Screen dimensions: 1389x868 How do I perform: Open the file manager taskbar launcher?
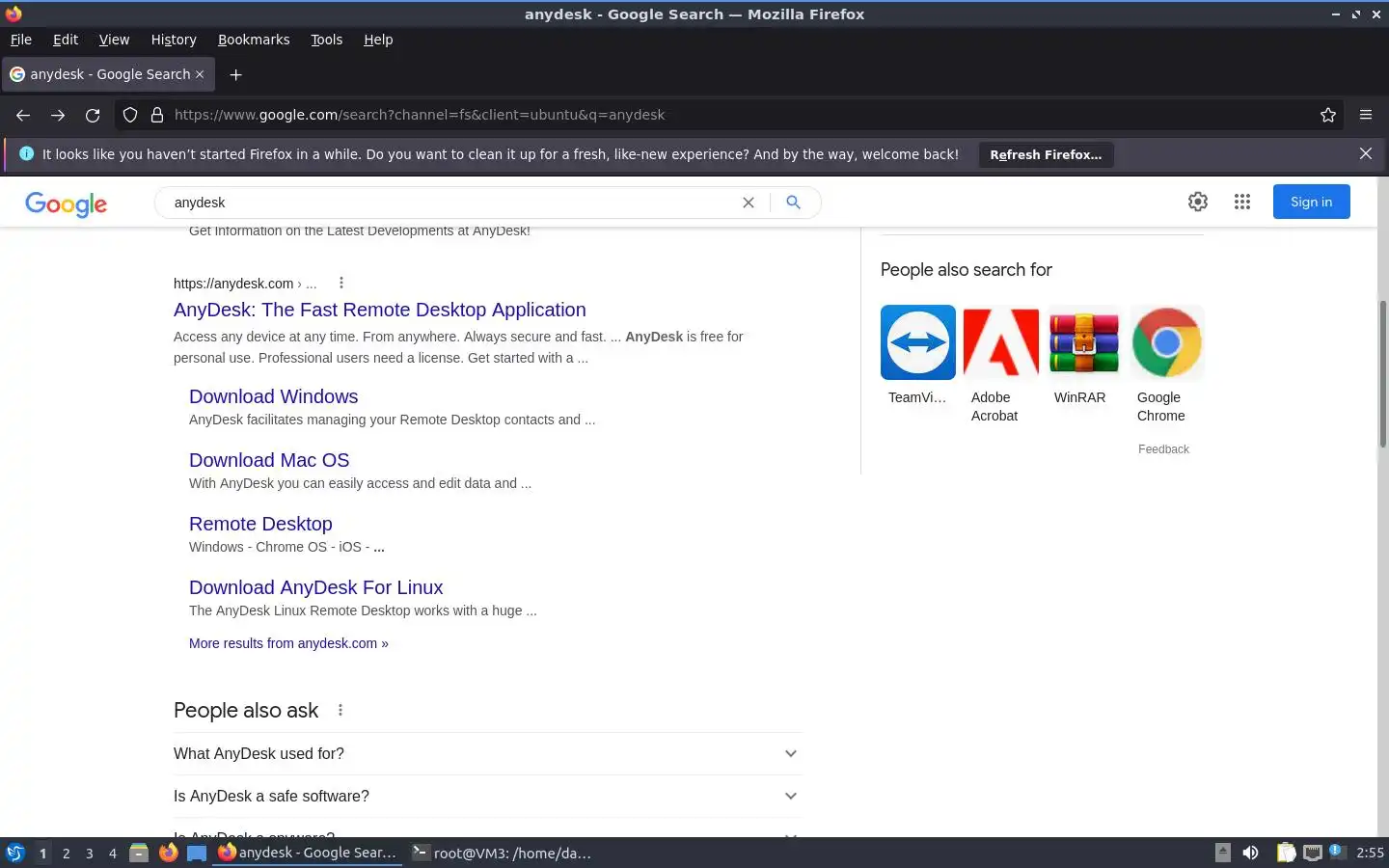point(139,853)
